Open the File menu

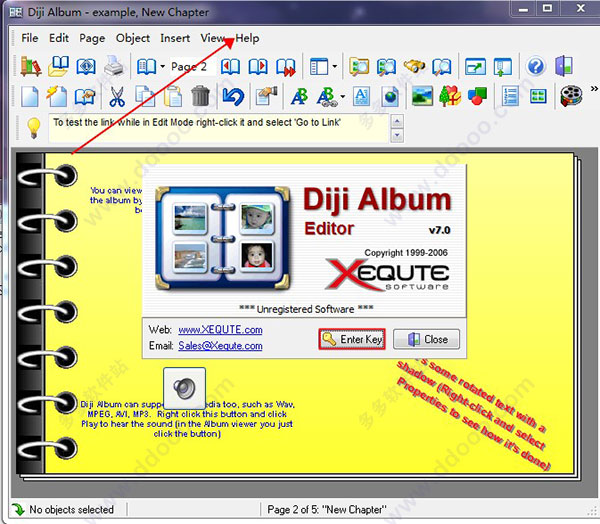(30, 38)
